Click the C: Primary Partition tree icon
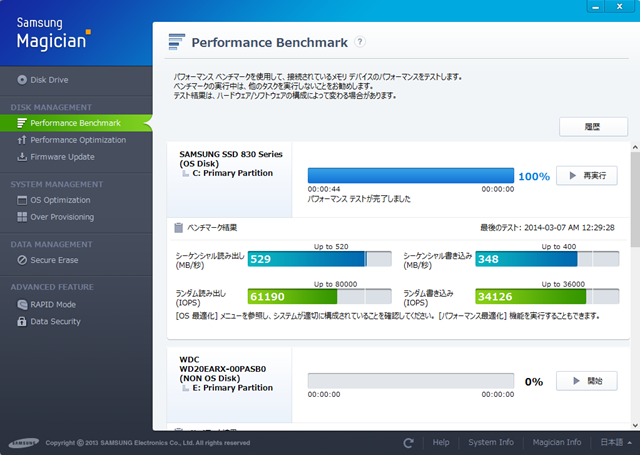Viewport: 640px width, 455px height. (x=186, y=174)
